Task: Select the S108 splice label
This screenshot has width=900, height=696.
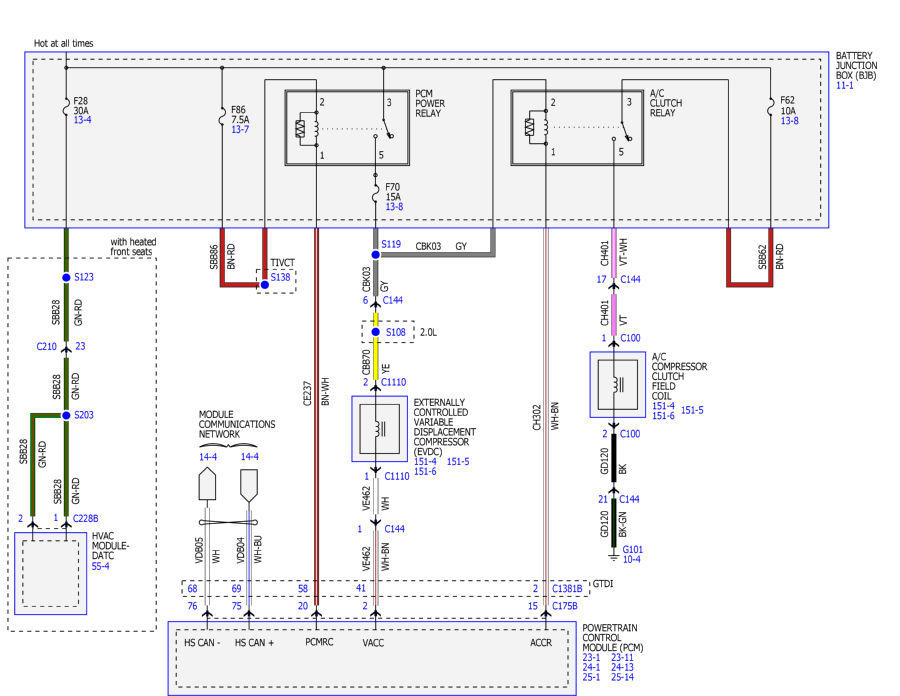Action: [395, 332]
